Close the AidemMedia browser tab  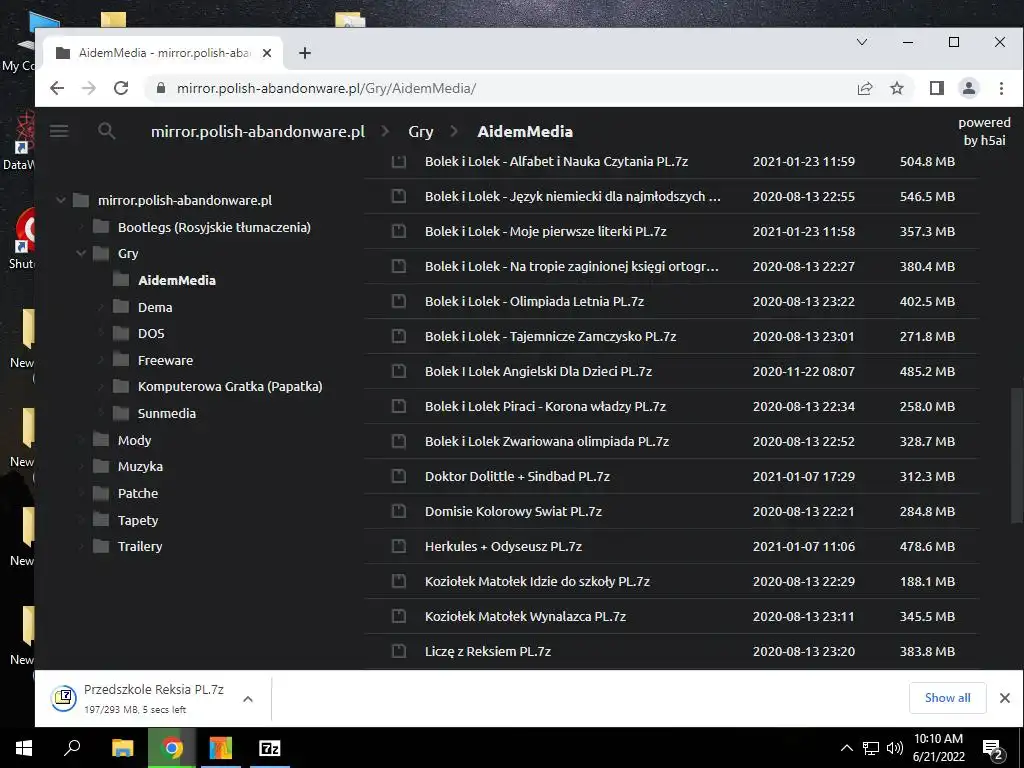266,53
